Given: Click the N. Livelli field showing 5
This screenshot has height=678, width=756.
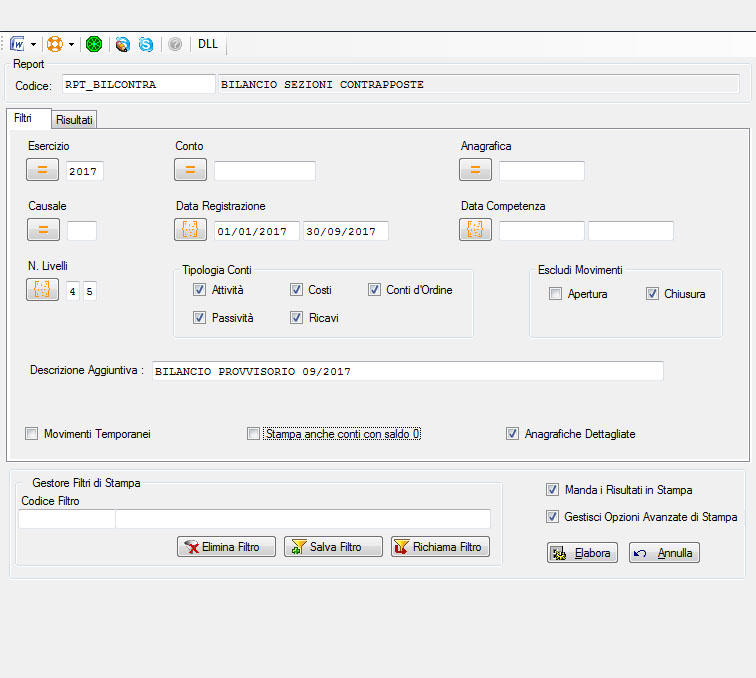Looking at the screenshot, I should point(90,291).
